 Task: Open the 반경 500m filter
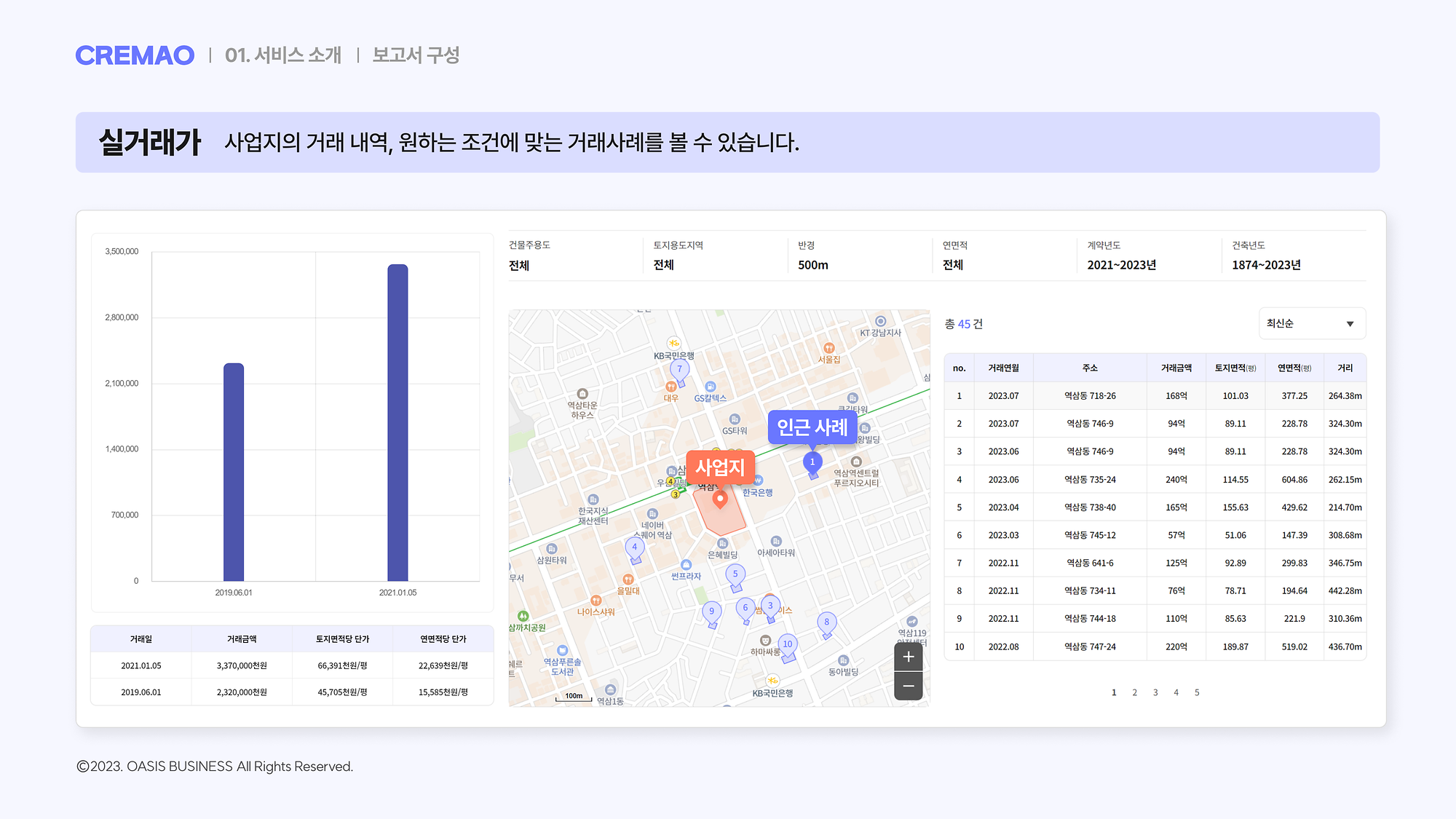coord(812,265)
